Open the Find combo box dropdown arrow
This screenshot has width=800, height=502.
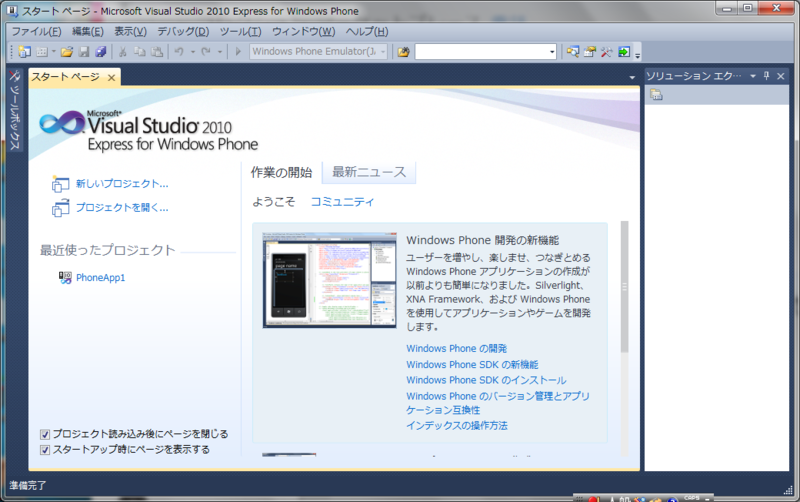click(x=552, y=52)
